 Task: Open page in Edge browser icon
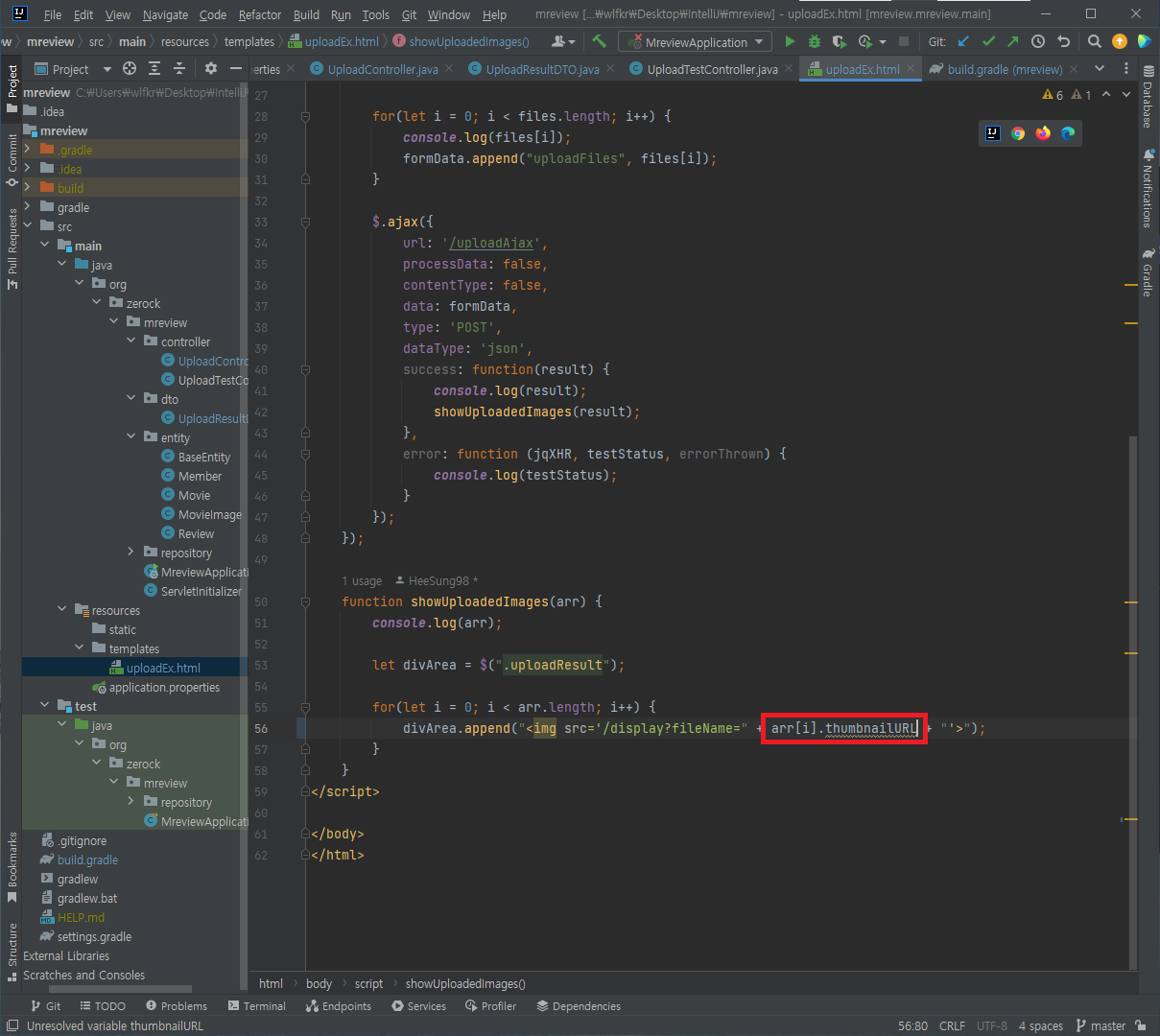[x=1068, y=133]
